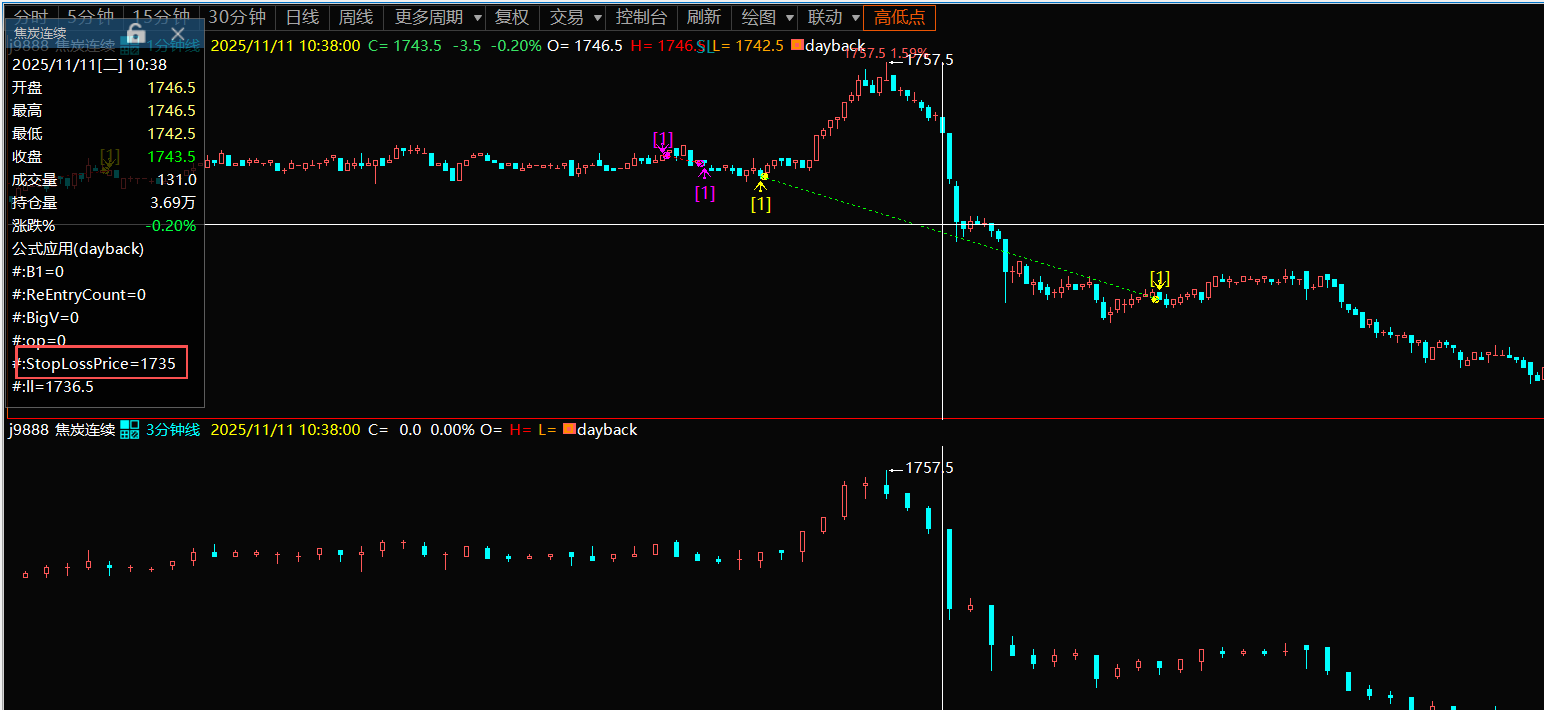Toggle 复权 price adjustment
The width and height of the screenshot is (1544, 710).
[x=512, y=17]
